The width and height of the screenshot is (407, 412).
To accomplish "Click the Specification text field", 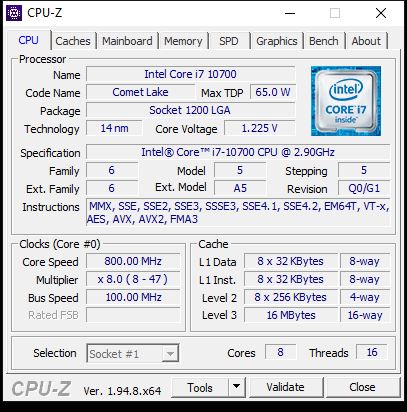I will 238,152.
